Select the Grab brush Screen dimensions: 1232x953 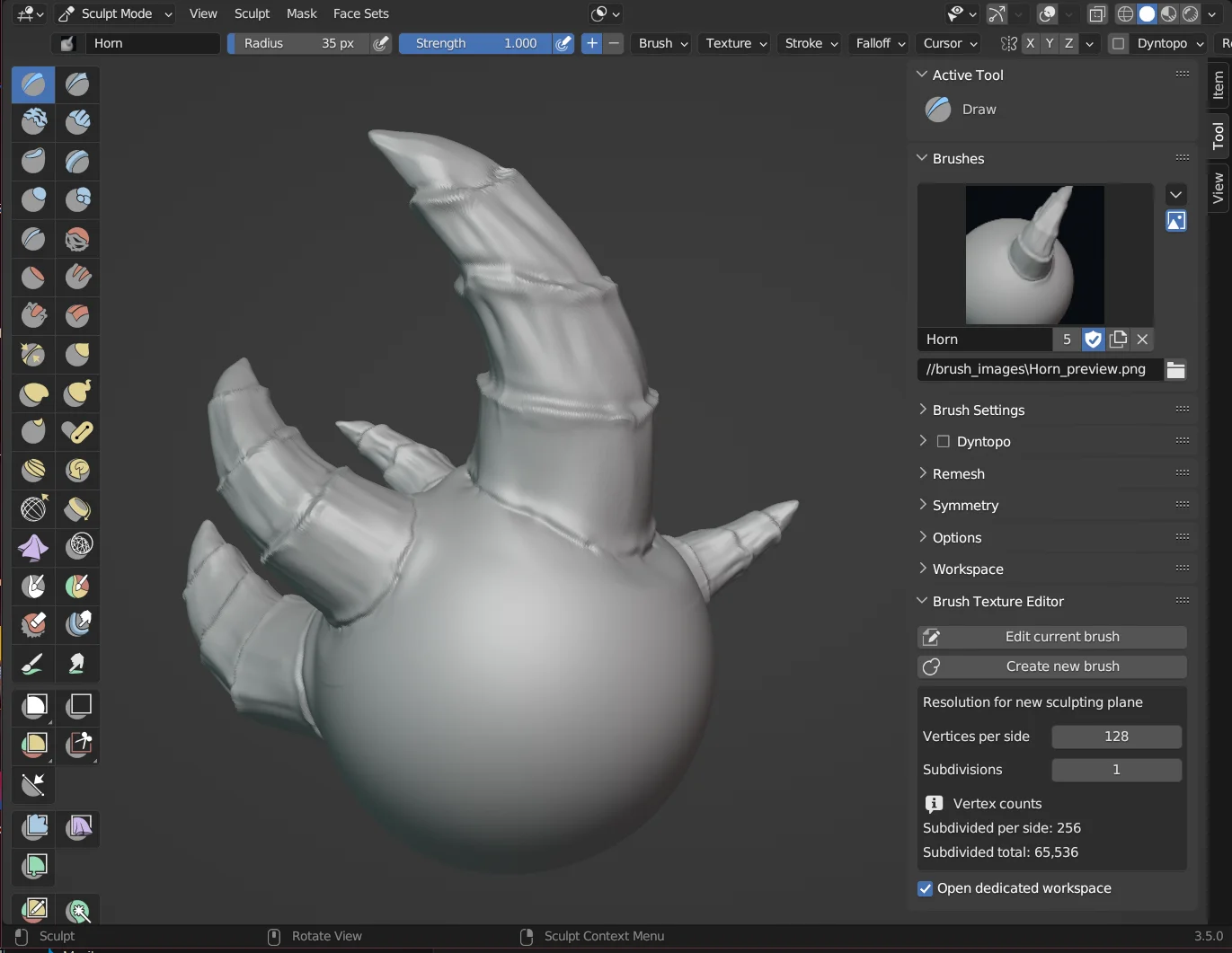77,354
